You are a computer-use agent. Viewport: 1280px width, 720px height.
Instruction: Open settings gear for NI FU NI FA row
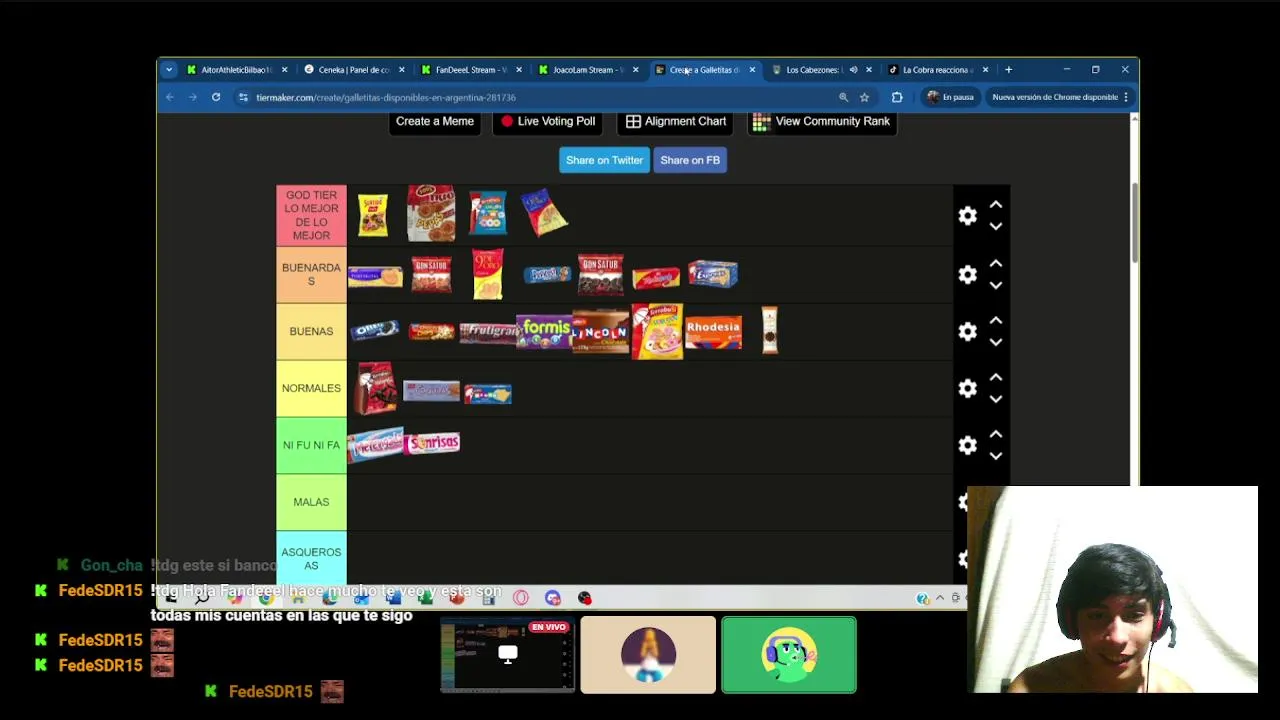[967, 445]
